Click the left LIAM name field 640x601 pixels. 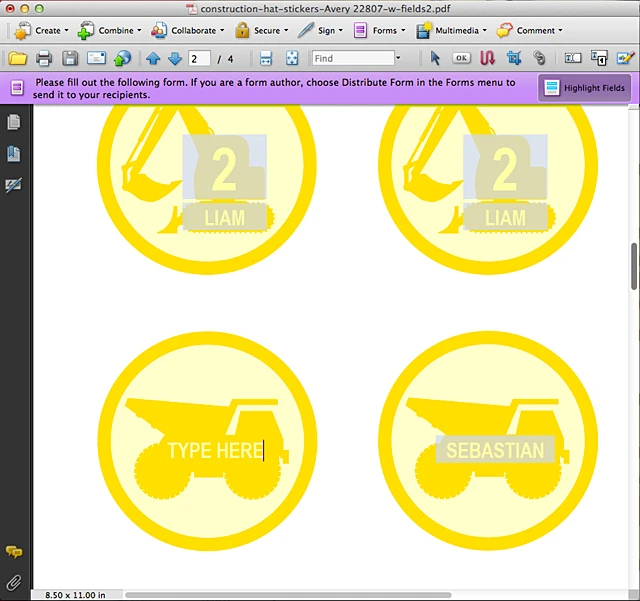point(224,217)
